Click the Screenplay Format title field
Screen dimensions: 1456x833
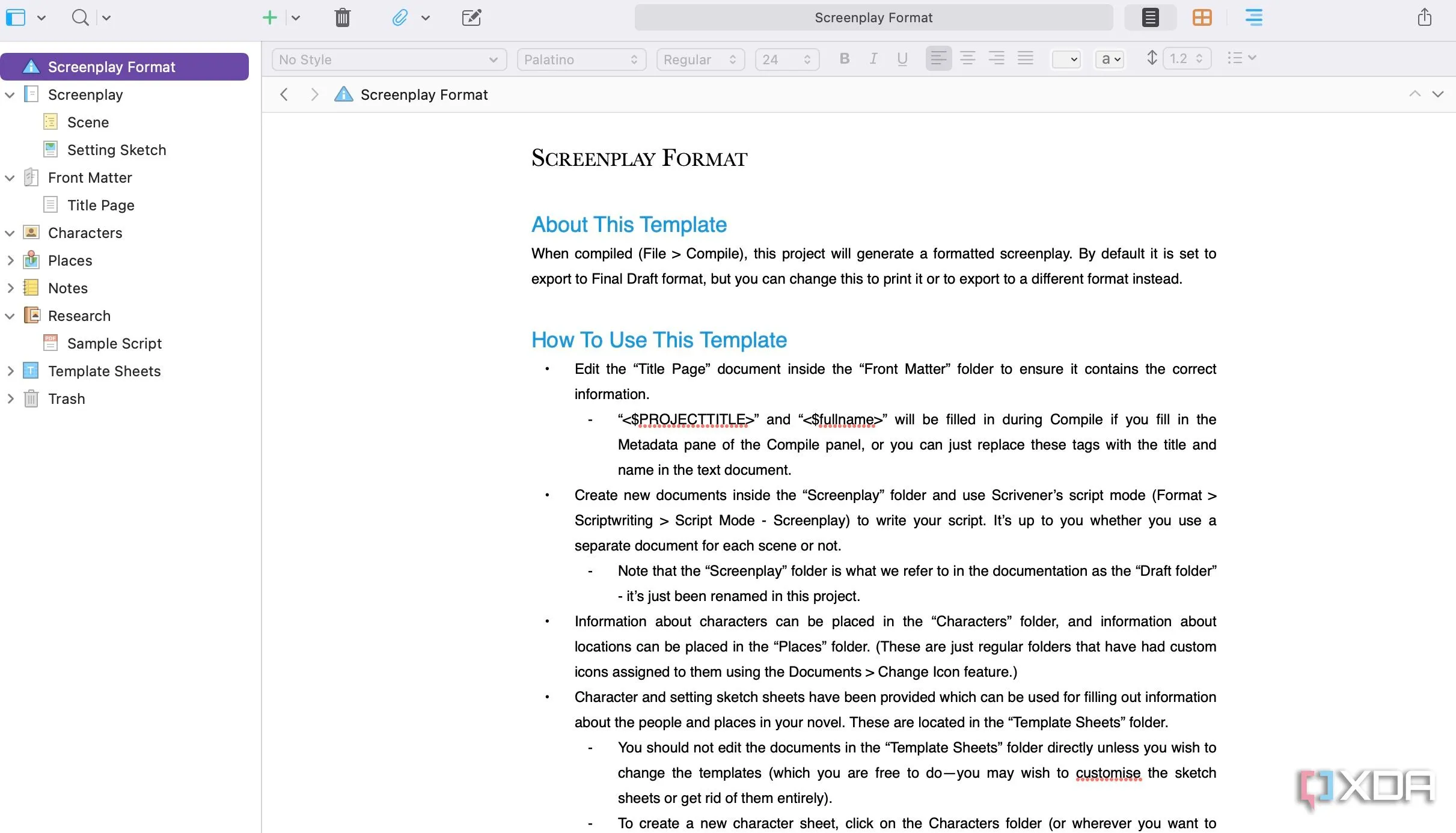pyautogui.click(x=873, y=17)
